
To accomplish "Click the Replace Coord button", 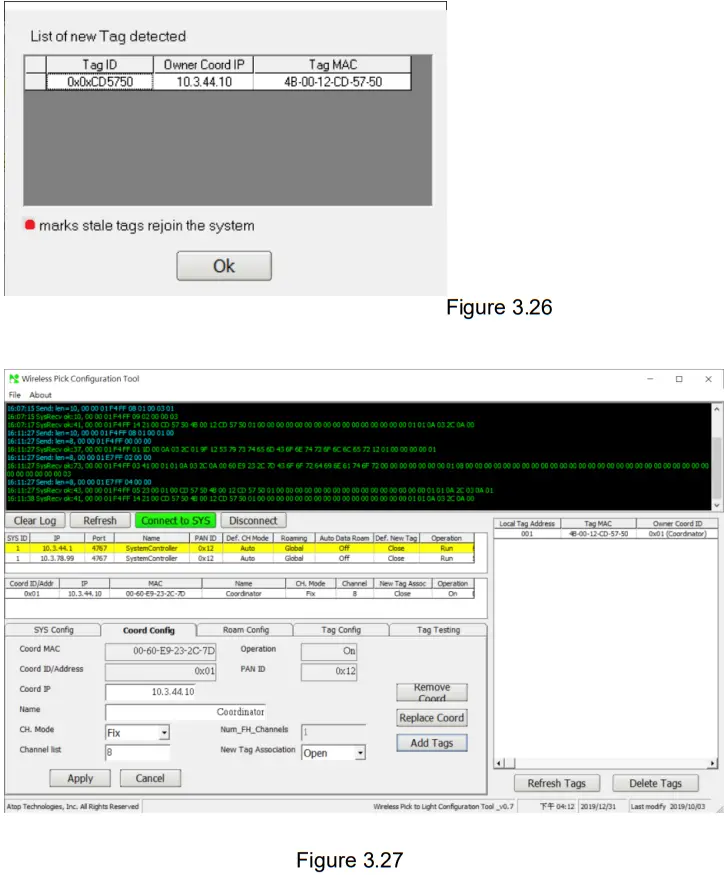I will pos(431,718).
